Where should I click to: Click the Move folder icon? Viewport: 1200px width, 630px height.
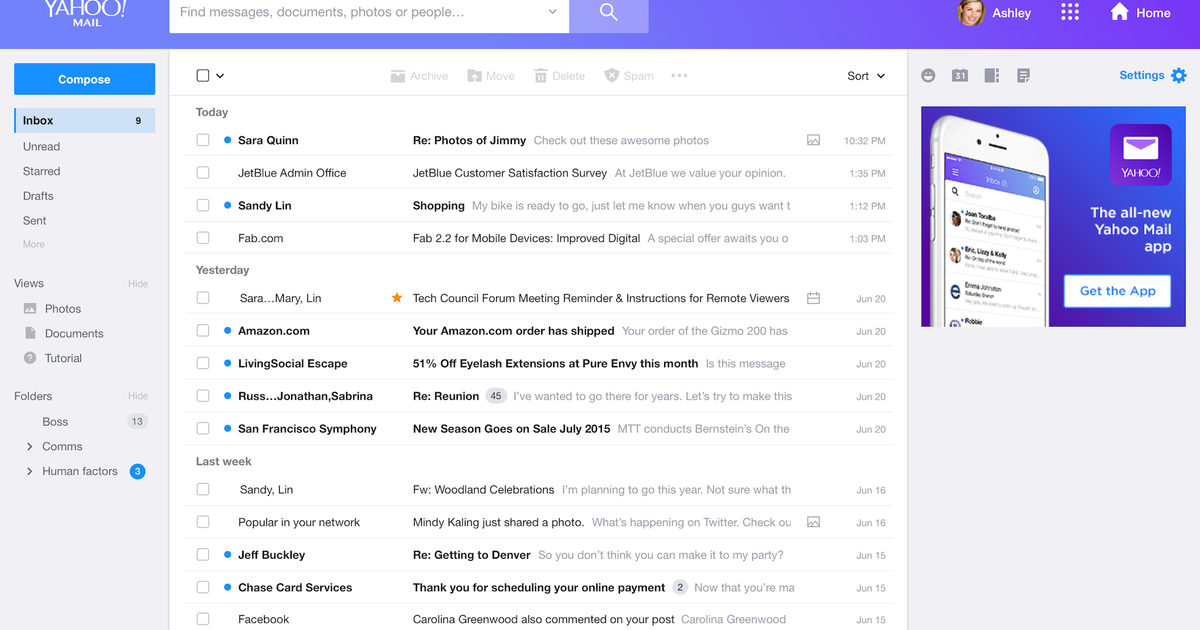(x=475, y=76)
